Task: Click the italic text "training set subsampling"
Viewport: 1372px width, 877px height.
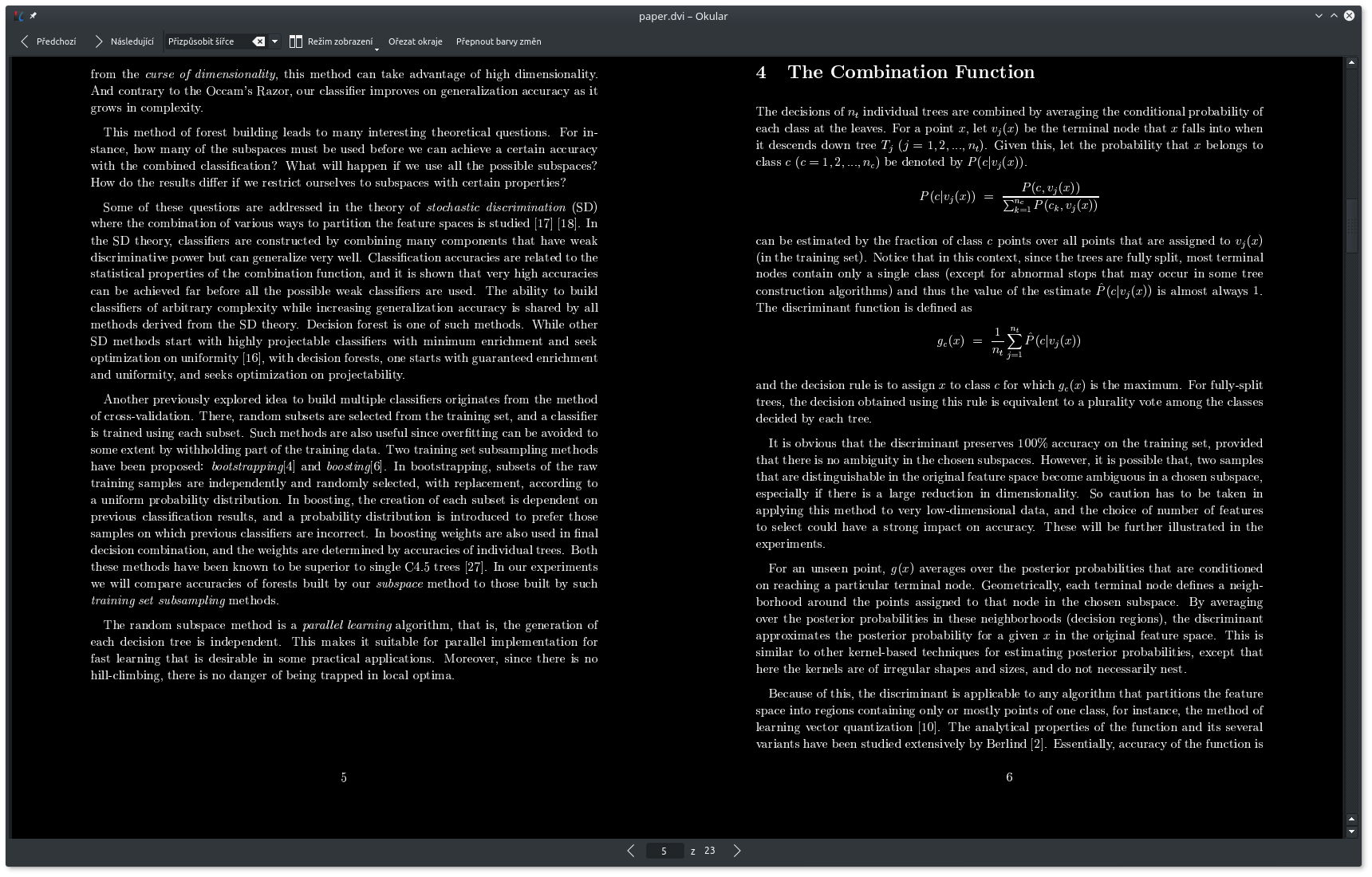Action: coord(157,600)
